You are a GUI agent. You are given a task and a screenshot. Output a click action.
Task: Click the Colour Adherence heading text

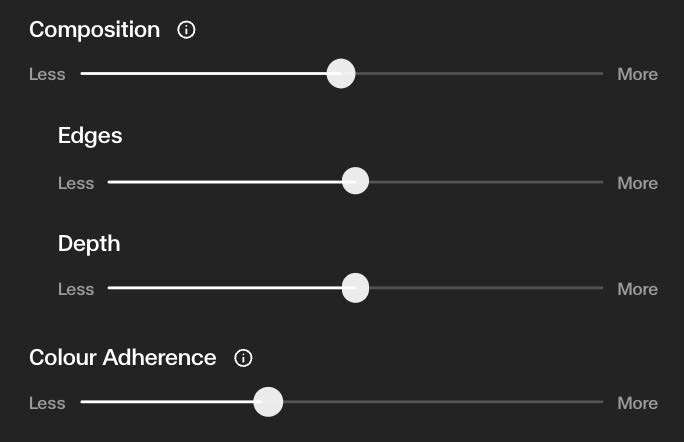[x=122, y=358]
